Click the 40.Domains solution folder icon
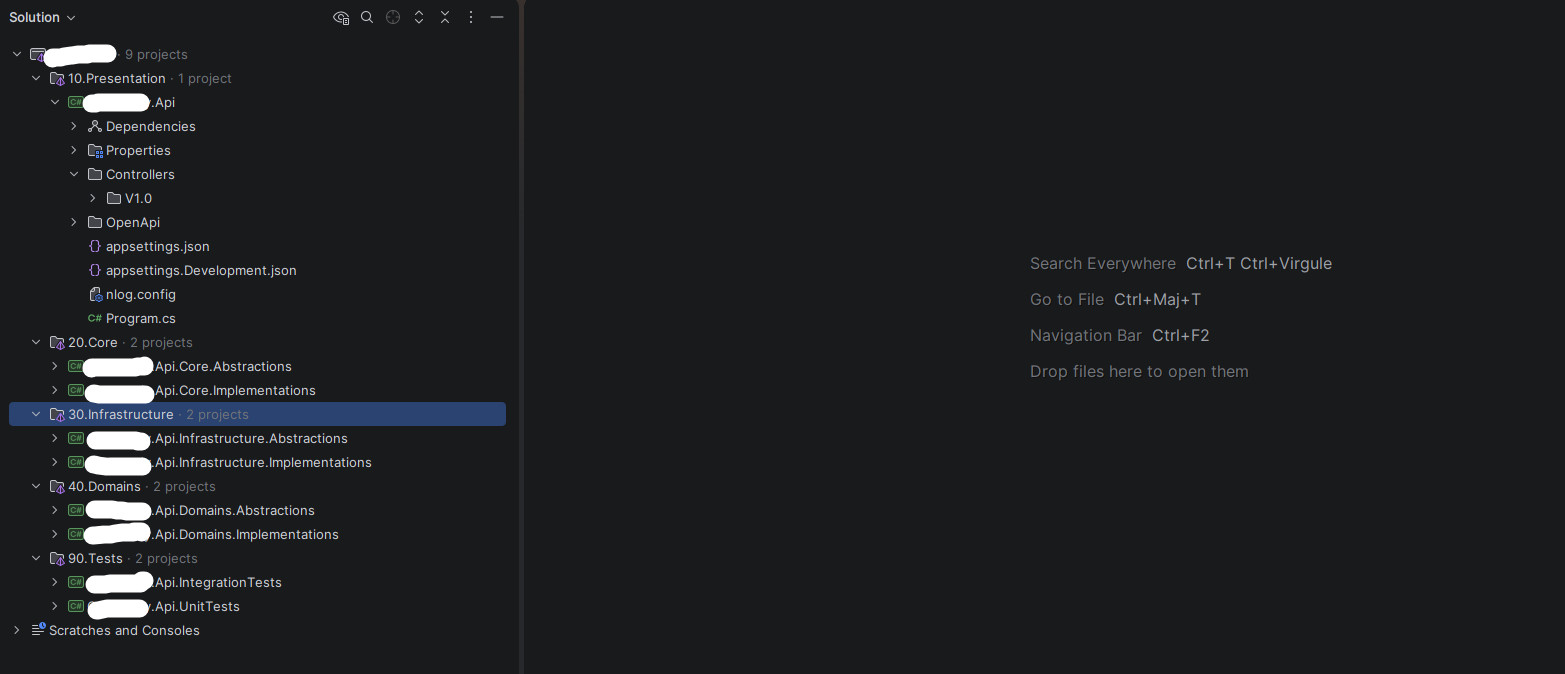 (57, 486)
